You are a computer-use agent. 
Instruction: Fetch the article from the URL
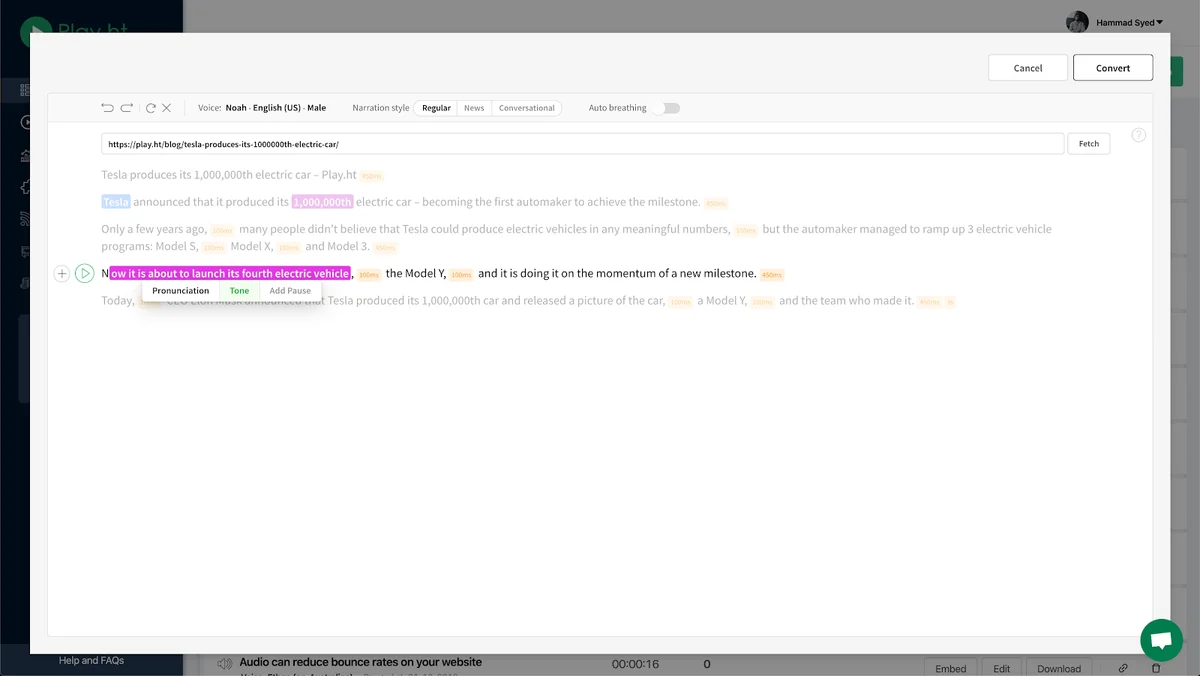click(1089, 144)
